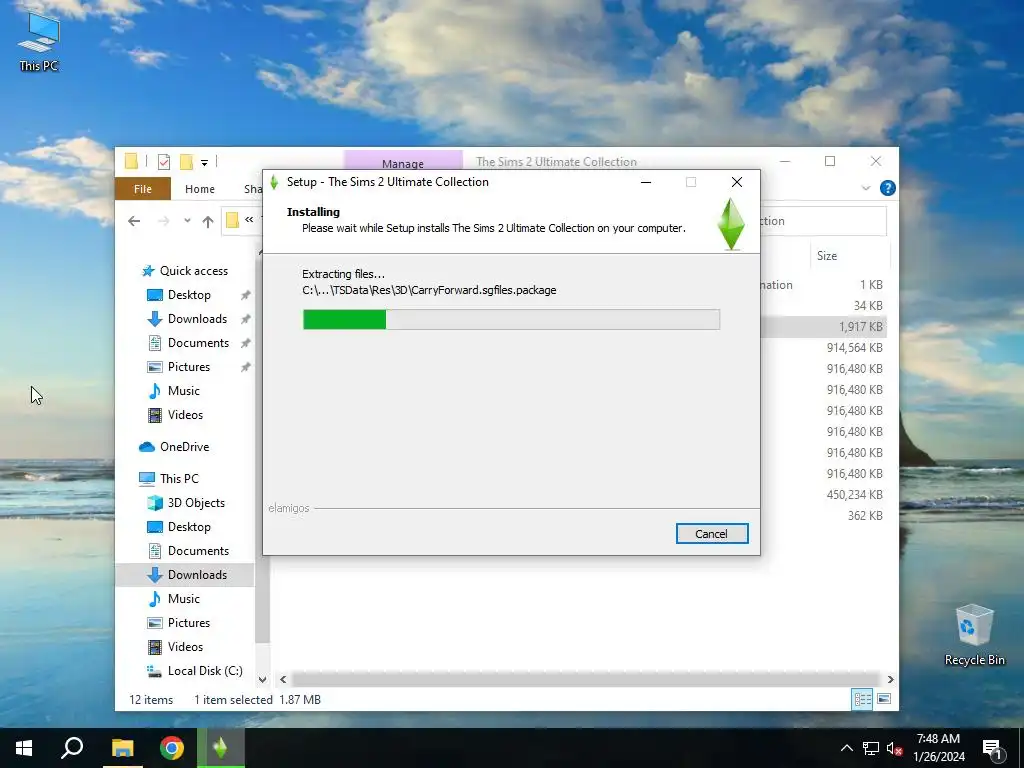Open 3D Objects folder

click(186, 503)
